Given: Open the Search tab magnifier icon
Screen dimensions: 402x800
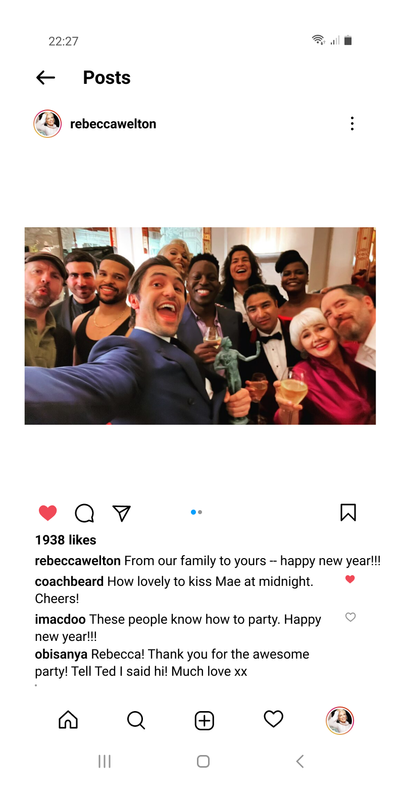Looking at the screenshot, I should pyautogui.click(x=136, y=720).
